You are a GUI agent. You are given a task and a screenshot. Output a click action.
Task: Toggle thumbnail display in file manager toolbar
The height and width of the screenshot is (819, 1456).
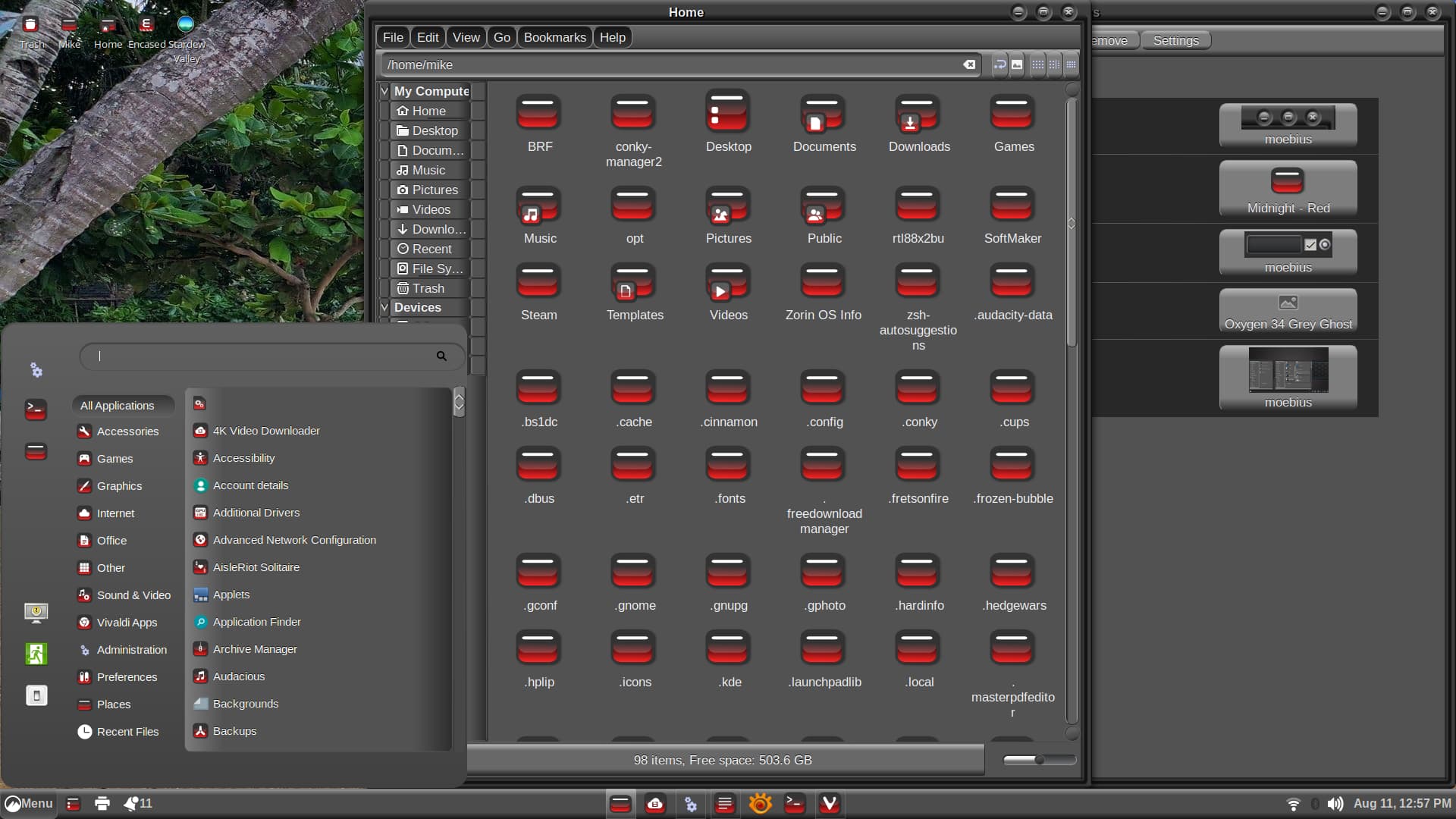[1017, 64]
